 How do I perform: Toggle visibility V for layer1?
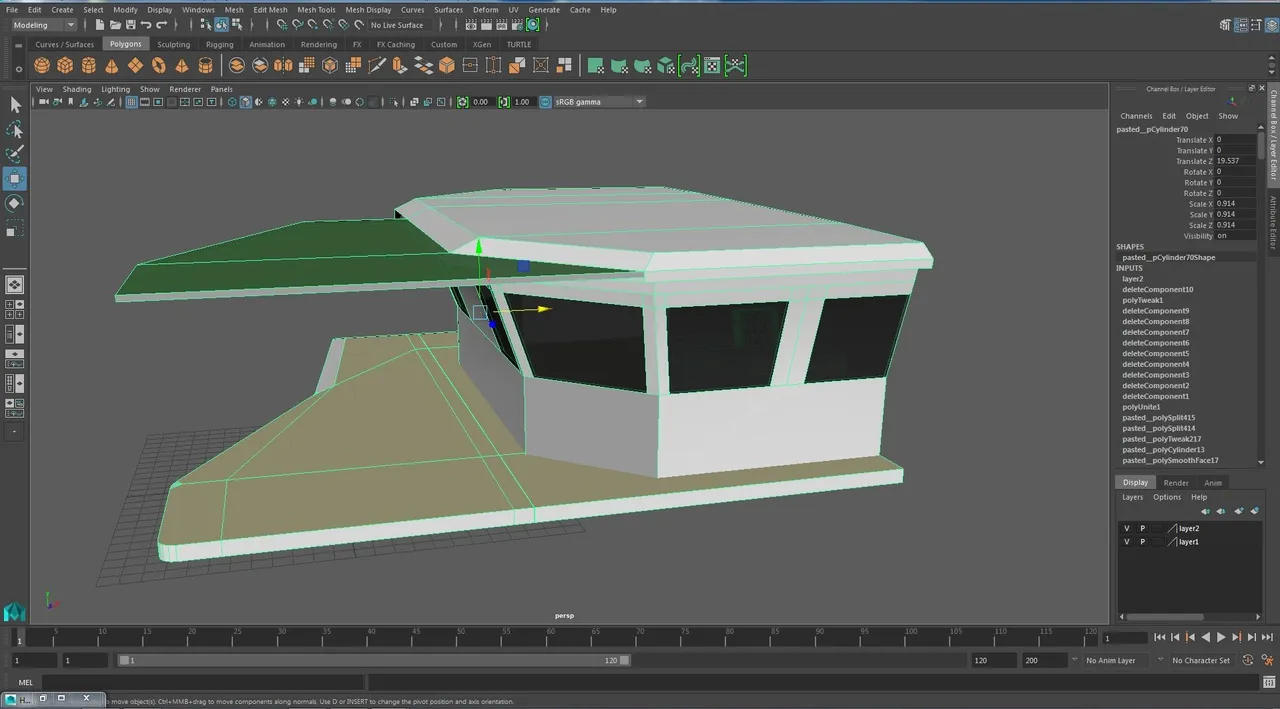click(1127, 541)
